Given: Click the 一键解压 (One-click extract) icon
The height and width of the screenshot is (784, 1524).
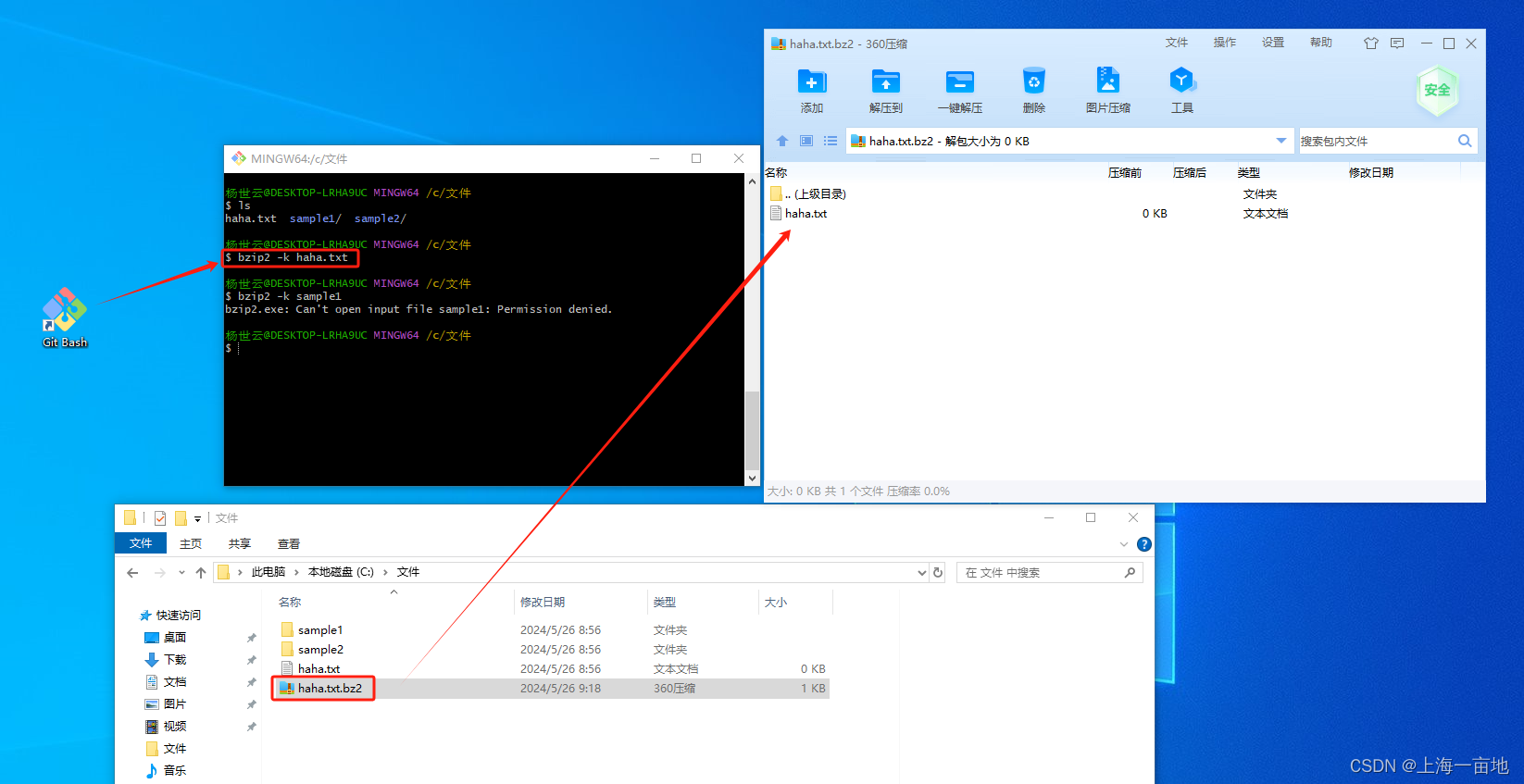Looking at the screenshot, I should [960, 91].
